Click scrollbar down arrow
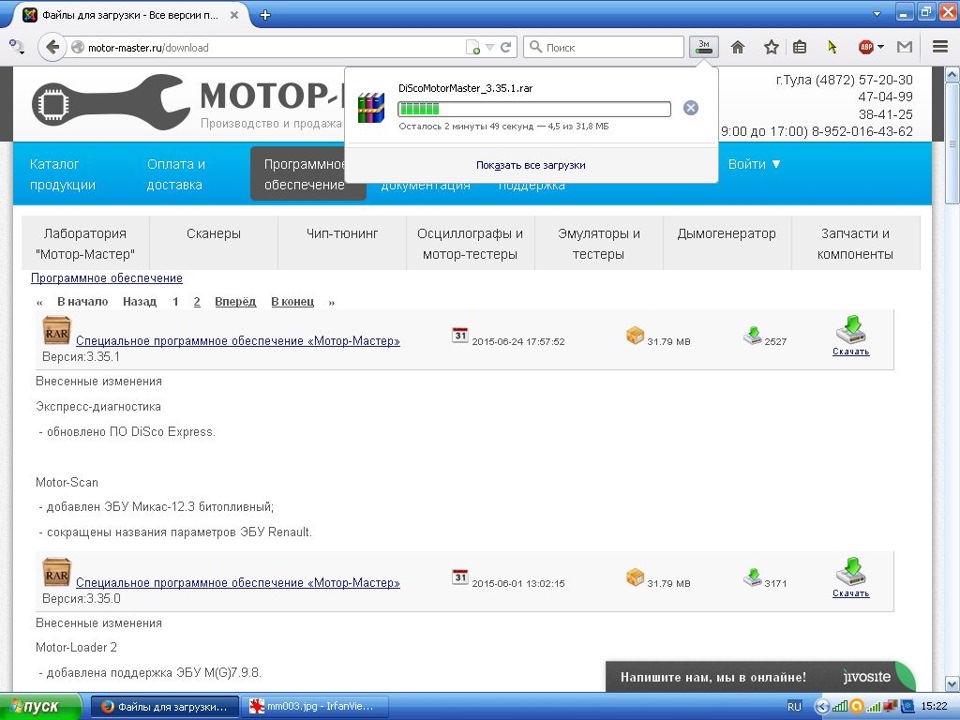 point(952,683)
